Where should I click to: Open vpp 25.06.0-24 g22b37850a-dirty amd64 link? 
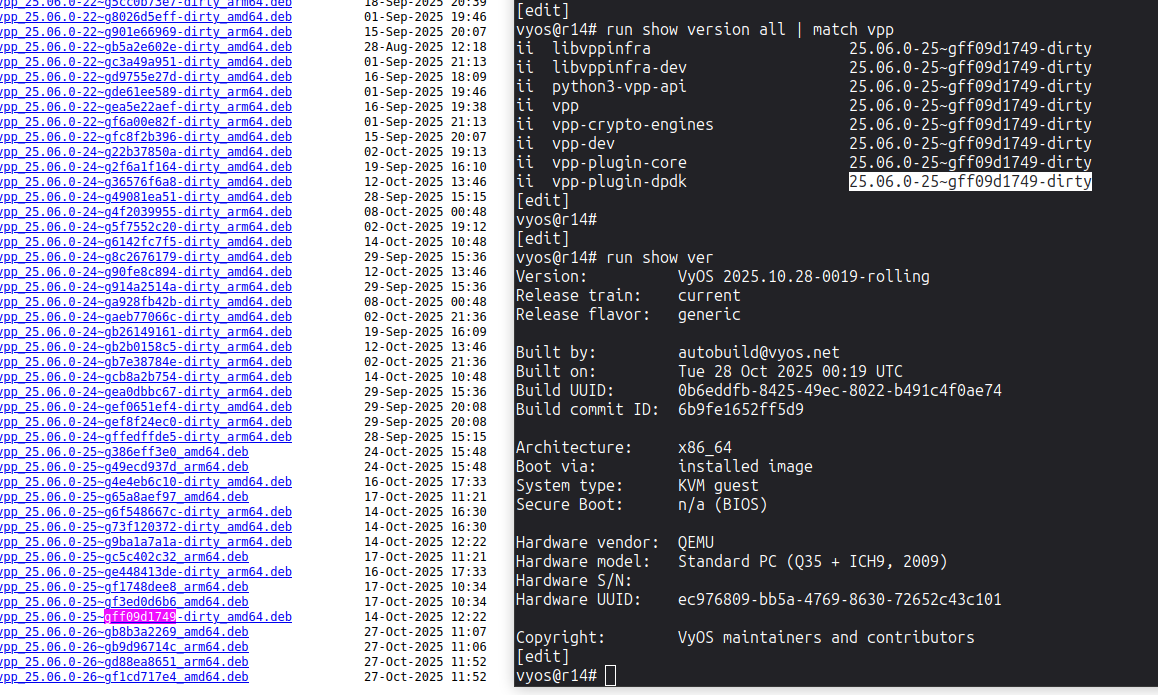pyautogui.click(x=146, y=152)
